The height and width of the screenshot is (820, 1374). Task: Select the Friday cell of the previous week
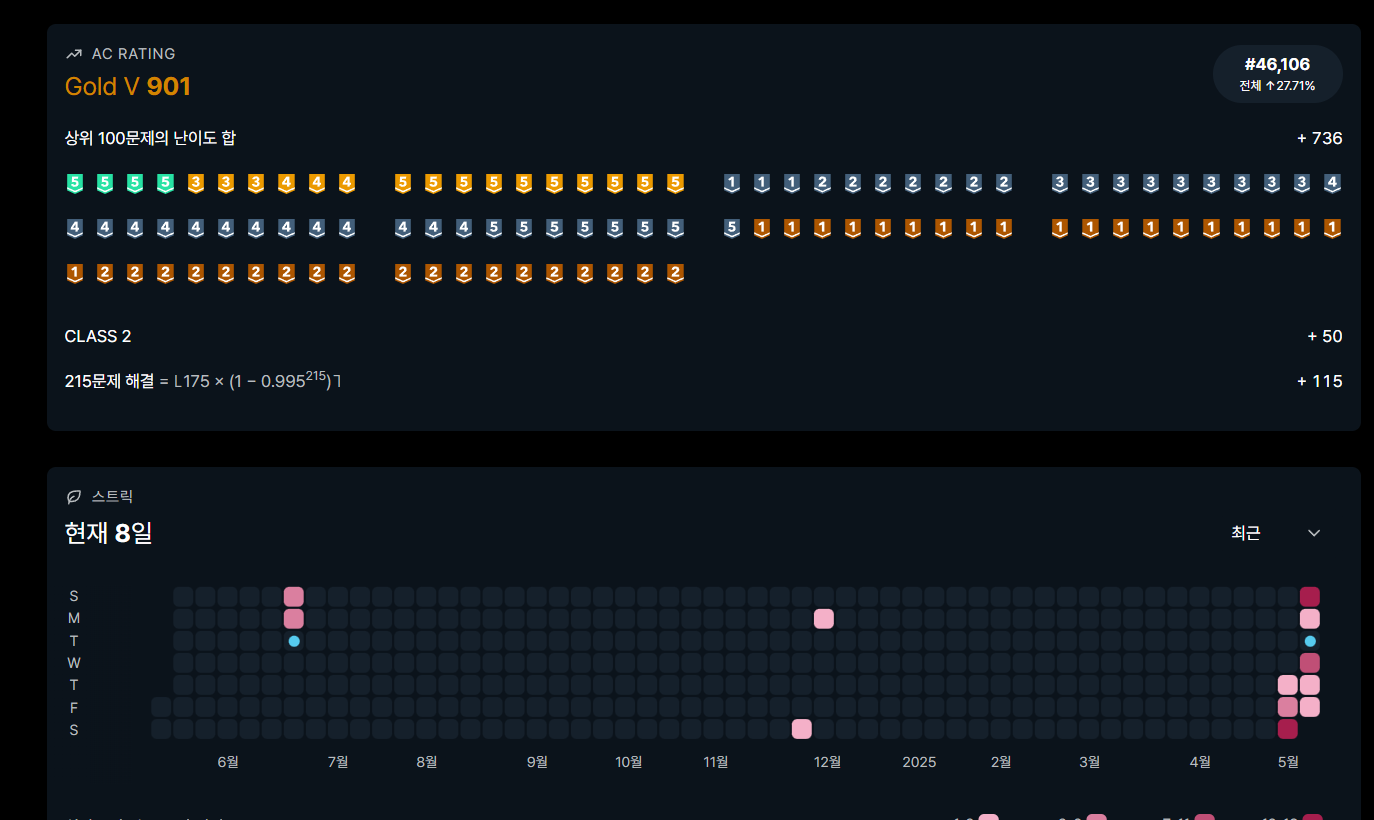pyautogui.click(x=1288, y=707)
